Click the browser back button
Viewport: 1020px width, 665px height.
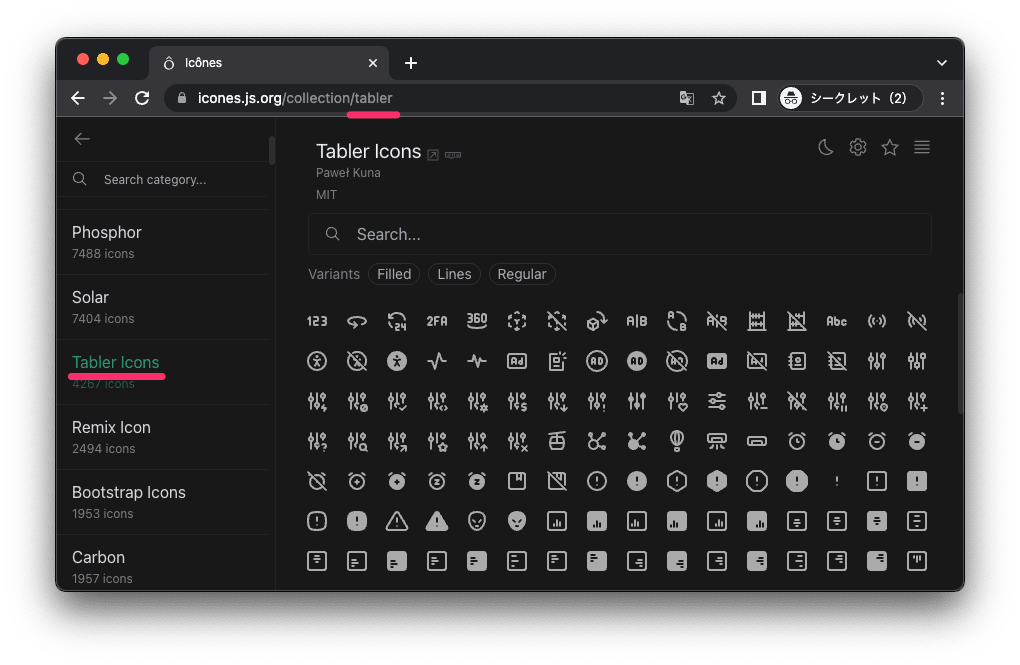[78, 98]
